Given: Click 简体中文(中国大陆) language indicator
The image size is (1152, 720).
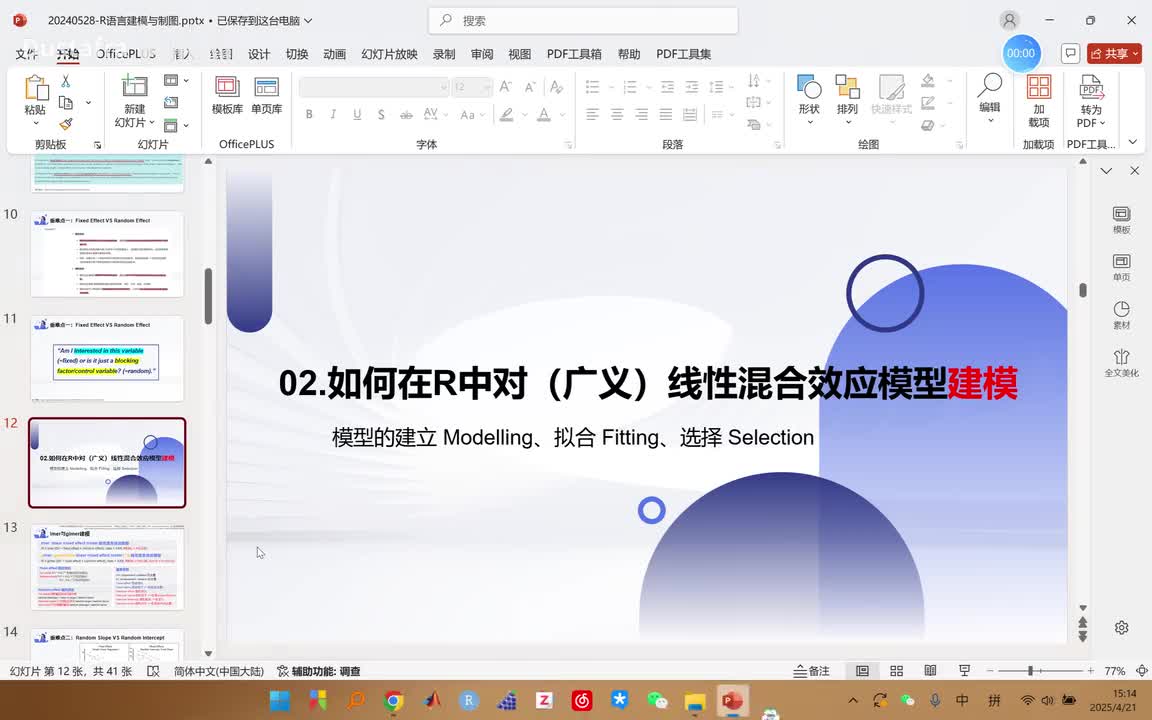Looking at the screenshot, I should tap(219, 671).
